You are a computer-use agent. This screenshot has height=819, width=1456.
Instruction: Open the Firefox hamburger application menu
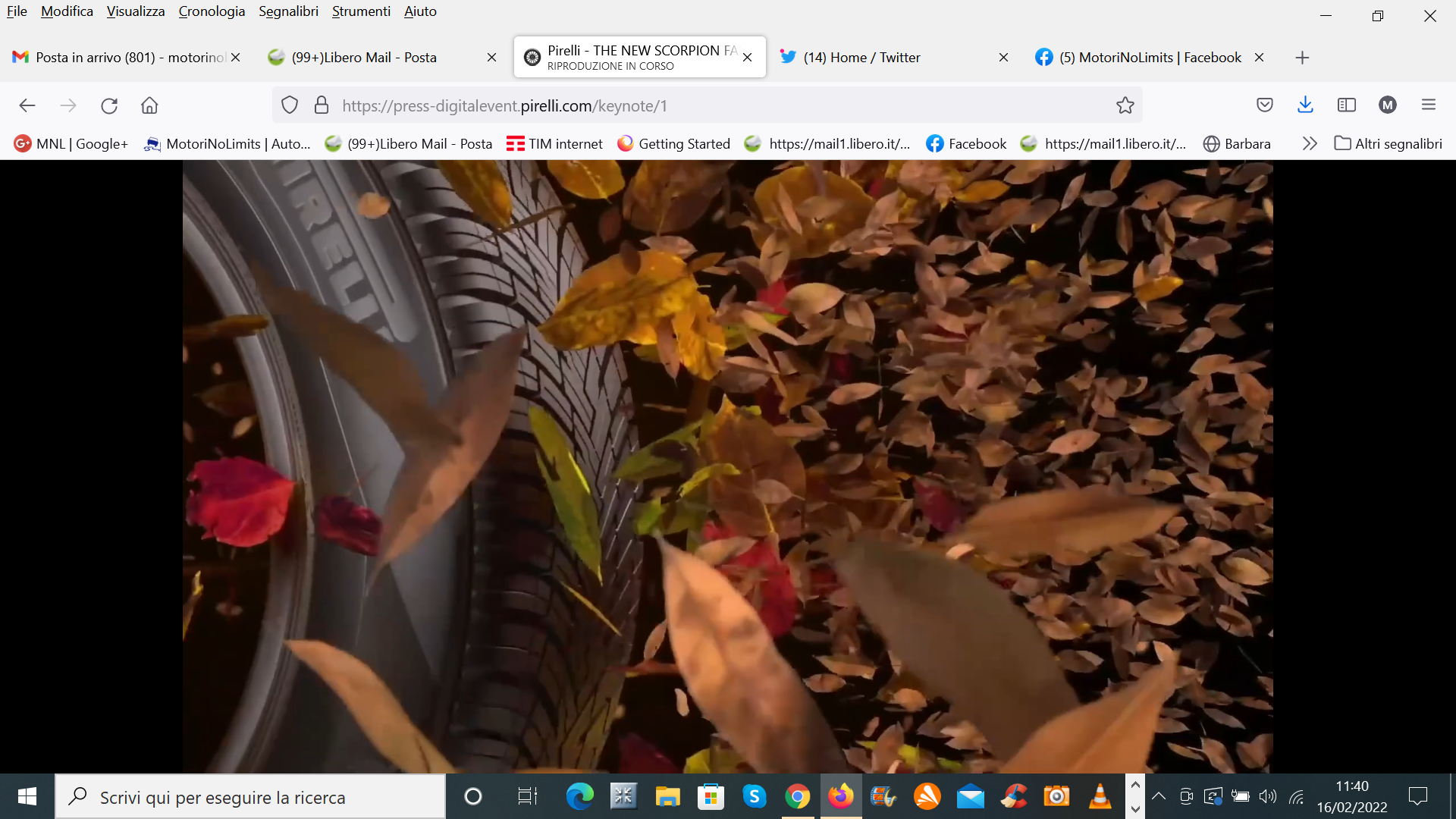click(1429, 105)
